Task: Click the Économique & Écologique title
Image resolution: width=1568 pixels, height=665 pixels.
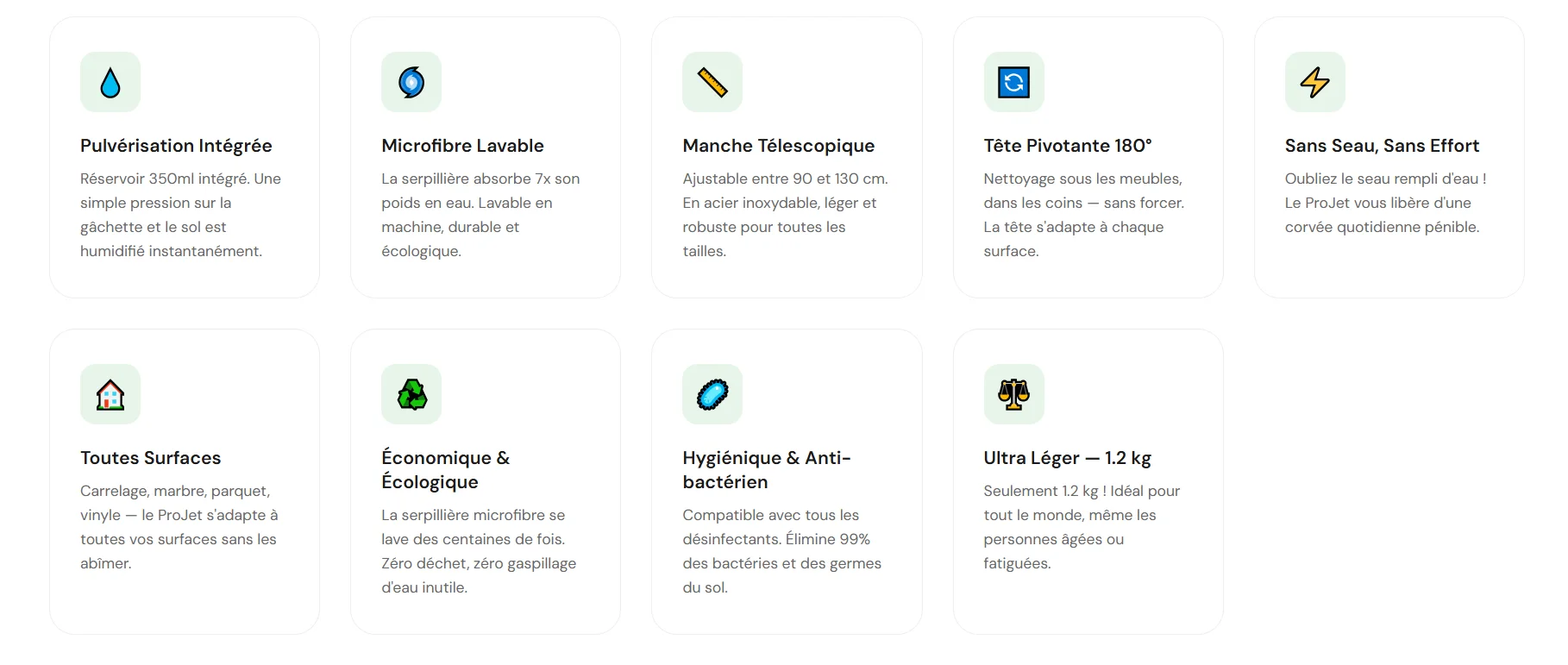Action: click(445, 470)
